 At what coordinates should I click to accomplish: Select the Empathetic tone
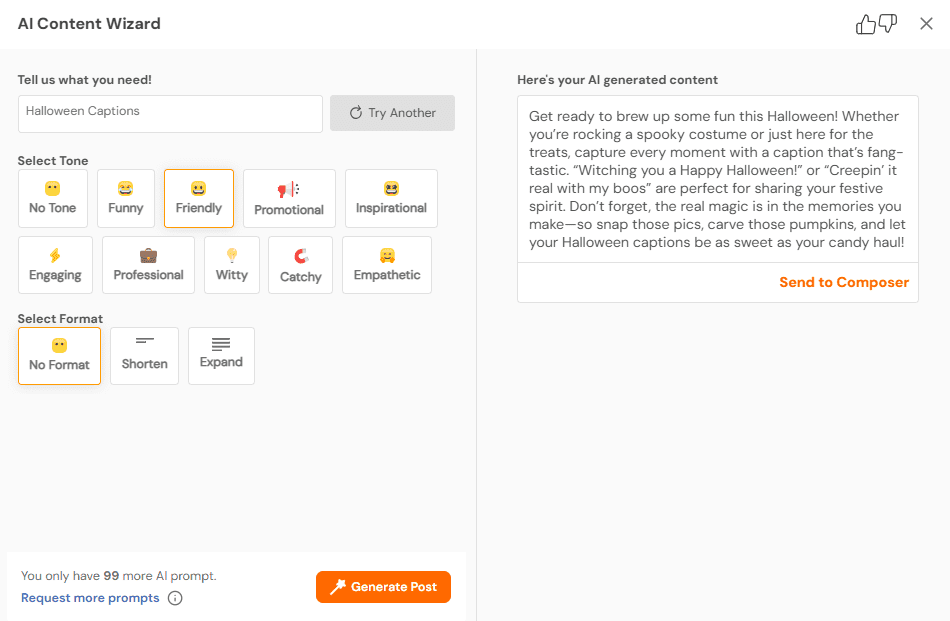pos(387,265)
